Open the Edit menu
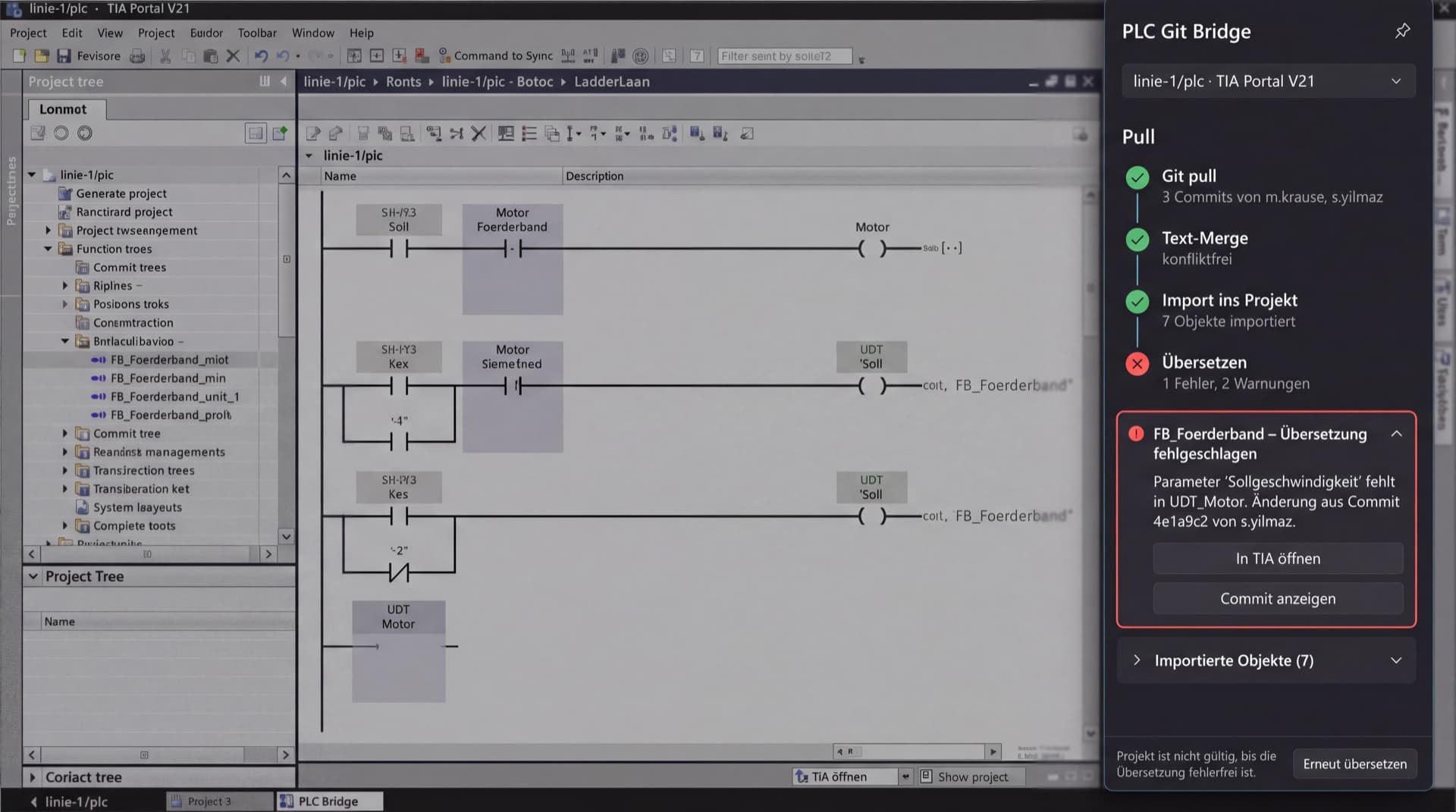 pyautogui.click(x=72, y=33)
